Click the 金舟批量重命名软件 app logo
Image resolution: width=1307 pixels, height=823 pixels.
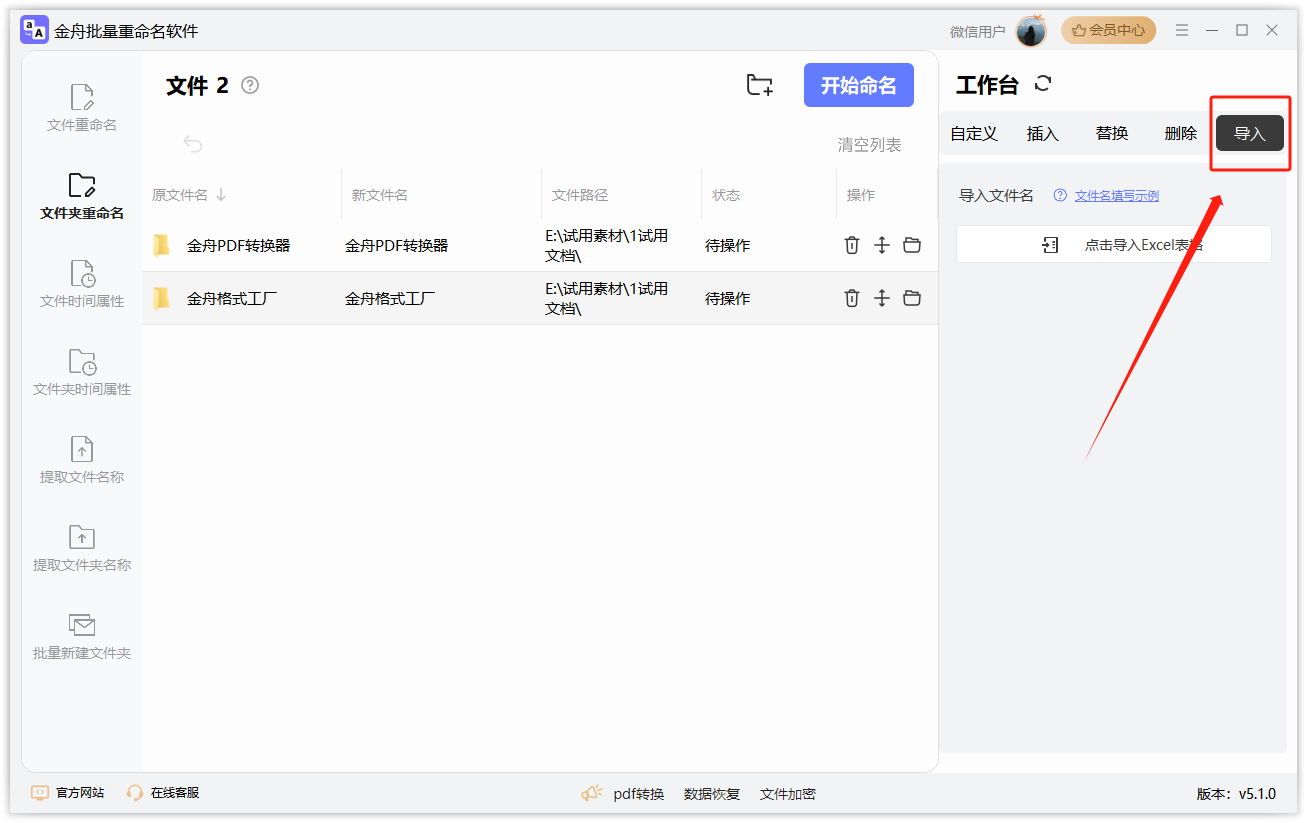pos(35,31)
